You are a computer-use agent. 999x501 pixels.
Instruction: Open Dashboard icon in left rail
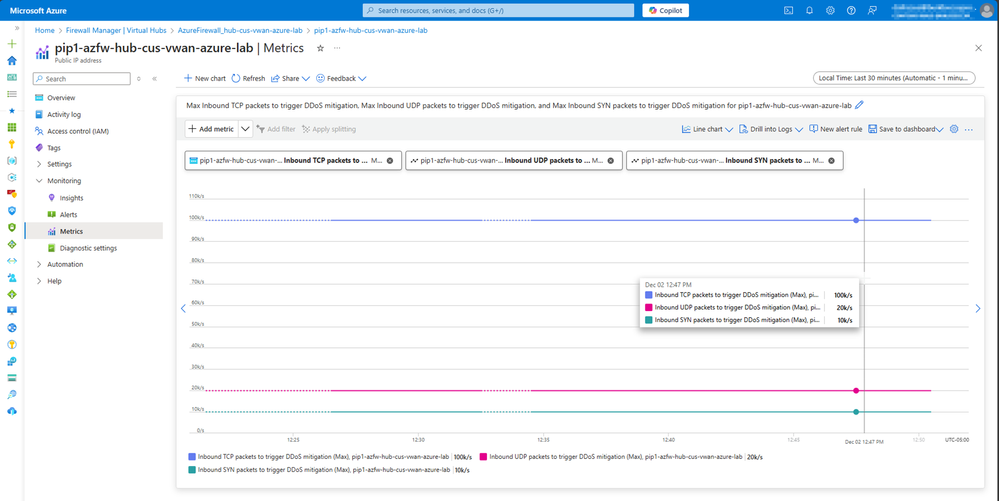[11, 77]
